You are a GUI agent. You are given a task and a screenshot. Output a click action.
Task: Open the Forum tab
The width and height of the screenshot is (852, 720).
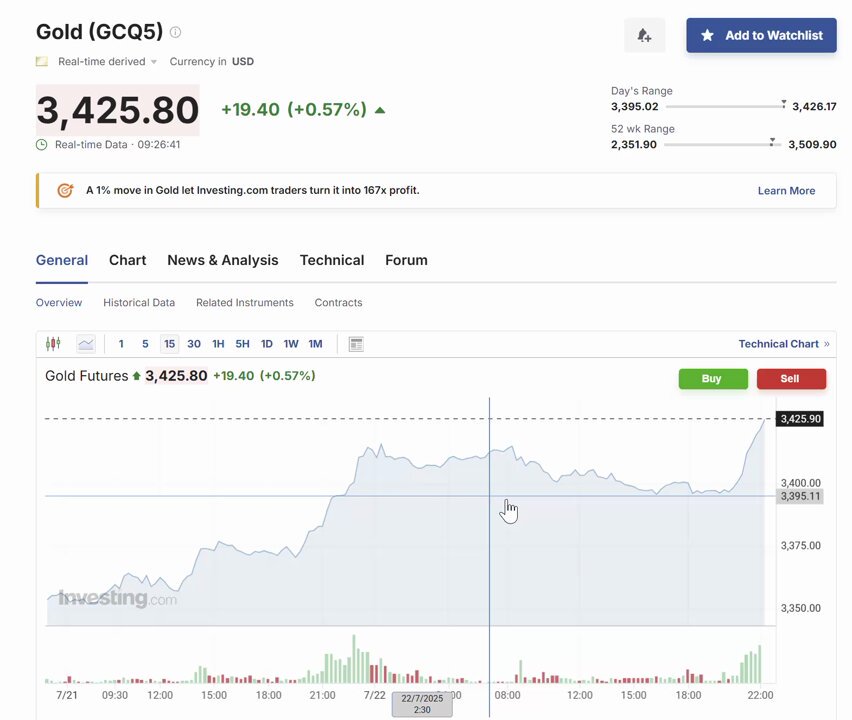point(406,260)
